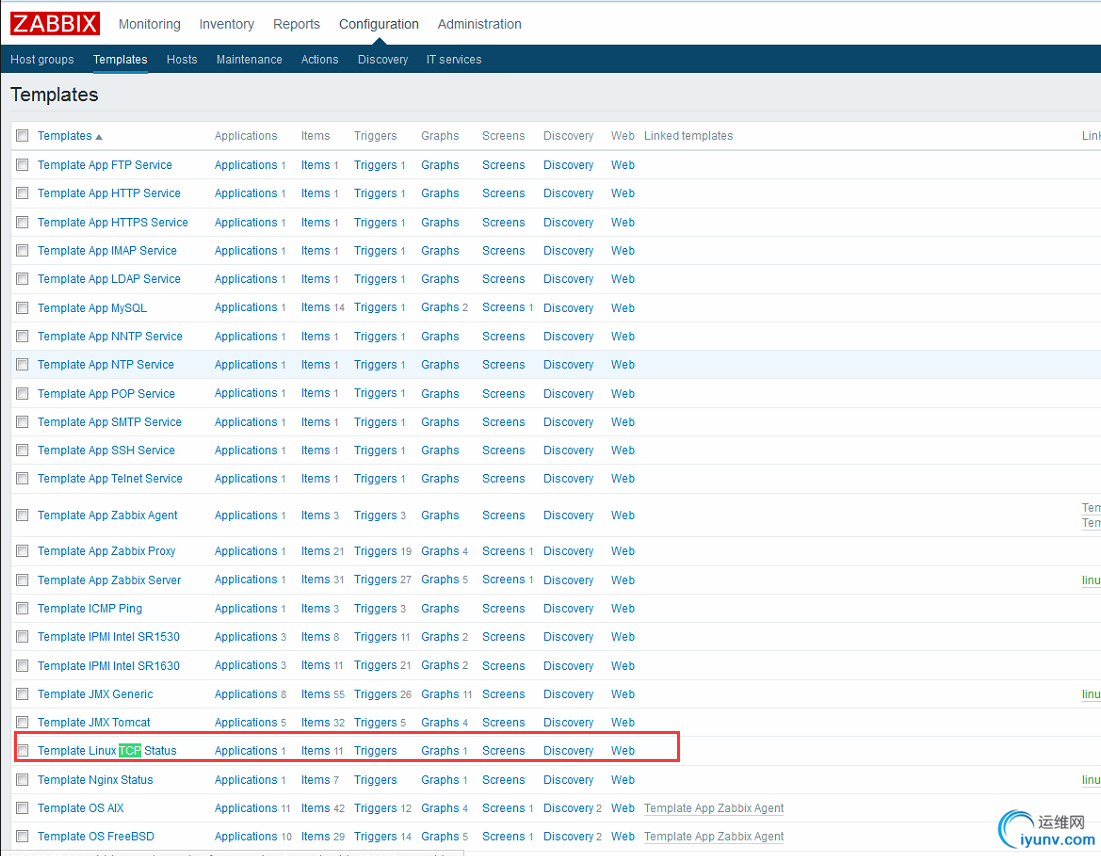View Screens of Template App Zabbix Proxy

pos(503,551)
